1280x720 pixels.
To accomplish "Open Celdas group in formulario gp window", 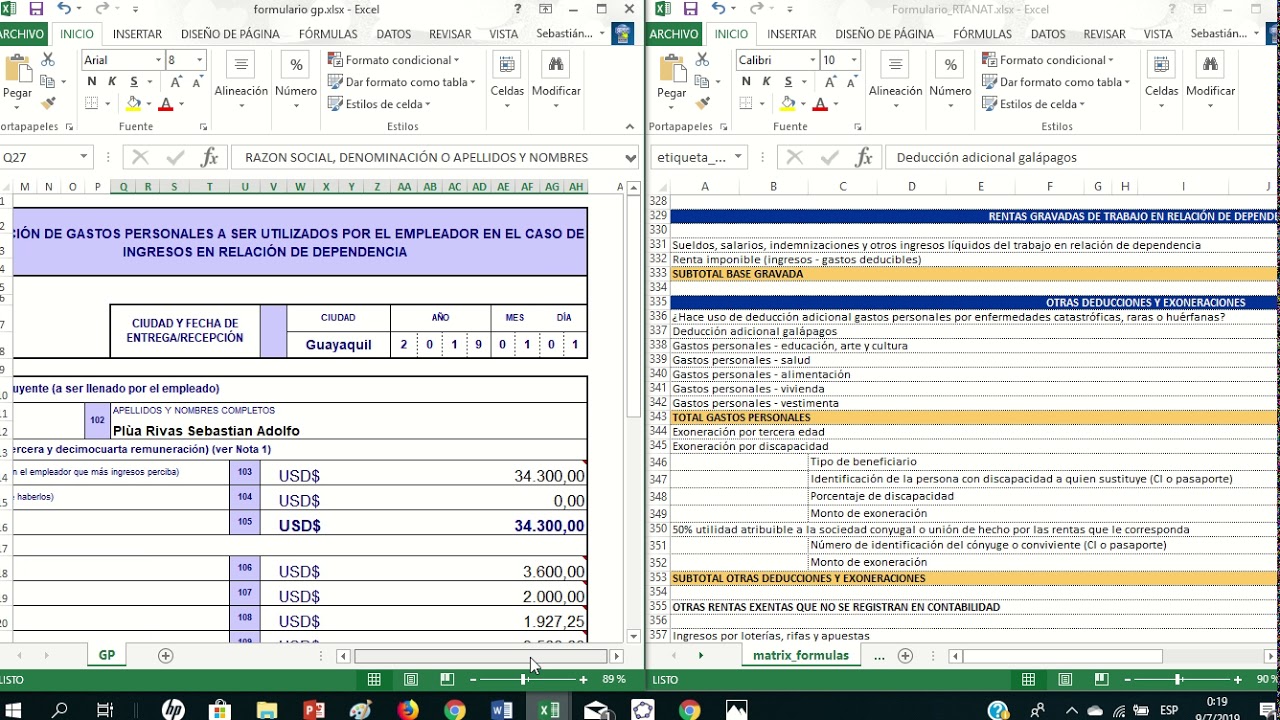I will 507,76.
